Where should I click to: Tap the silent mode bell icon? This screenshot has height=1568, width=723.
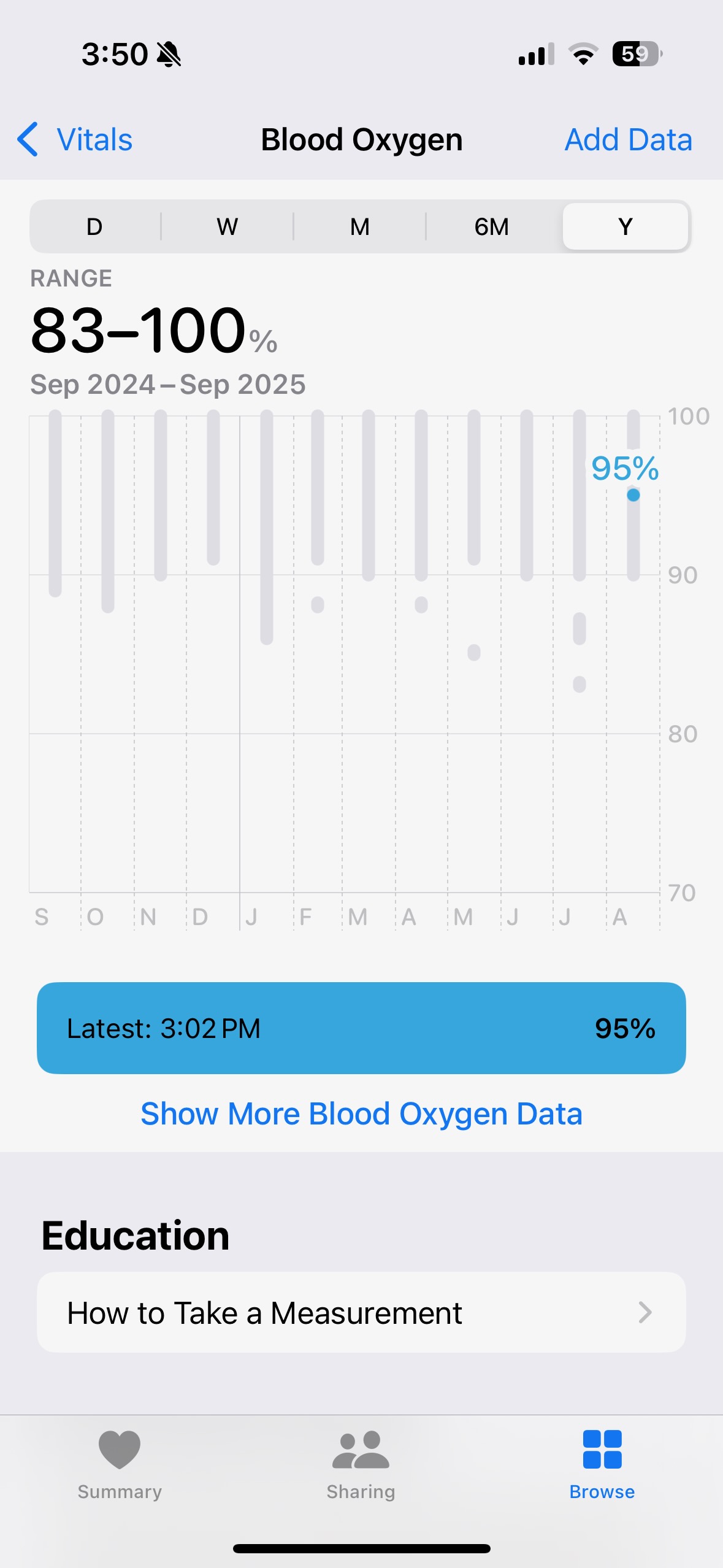(x=169, y=55)
